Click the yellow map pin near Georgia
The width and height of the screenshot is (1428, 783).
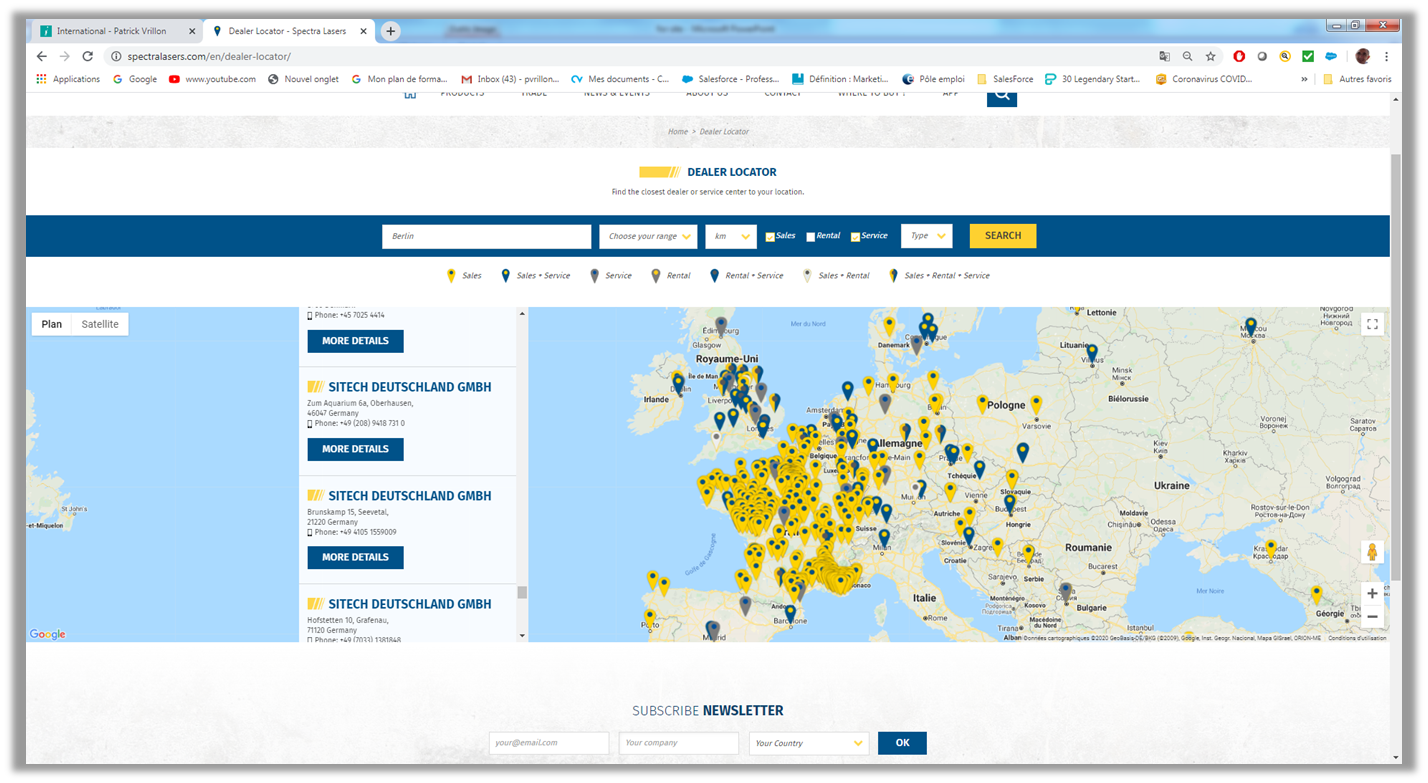1316,594
